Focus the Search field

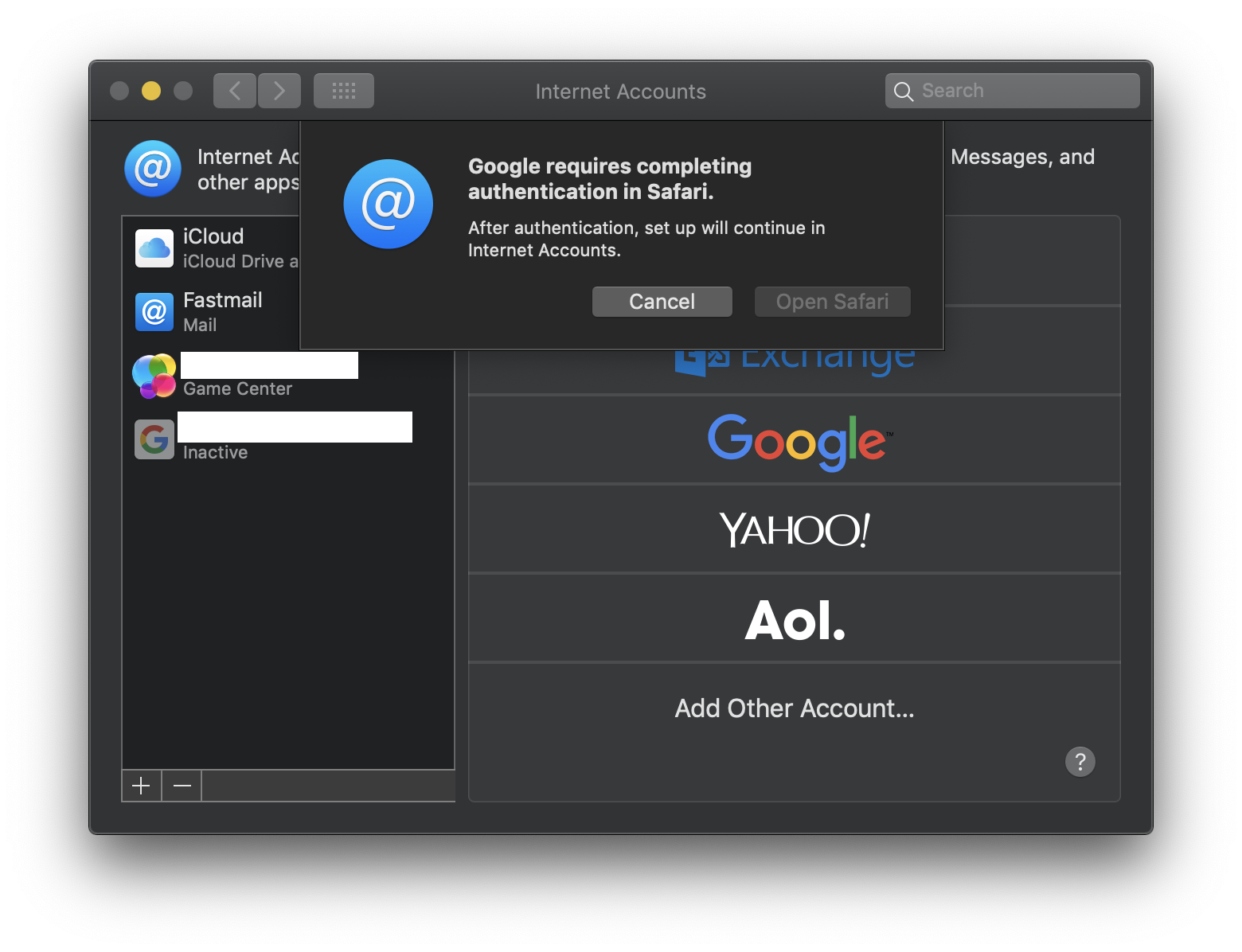(x=1012, y=91)
